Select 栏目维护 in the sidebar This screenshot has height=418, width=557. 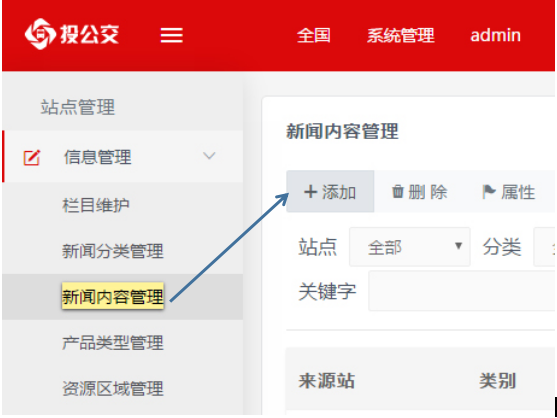pos(96,205)
